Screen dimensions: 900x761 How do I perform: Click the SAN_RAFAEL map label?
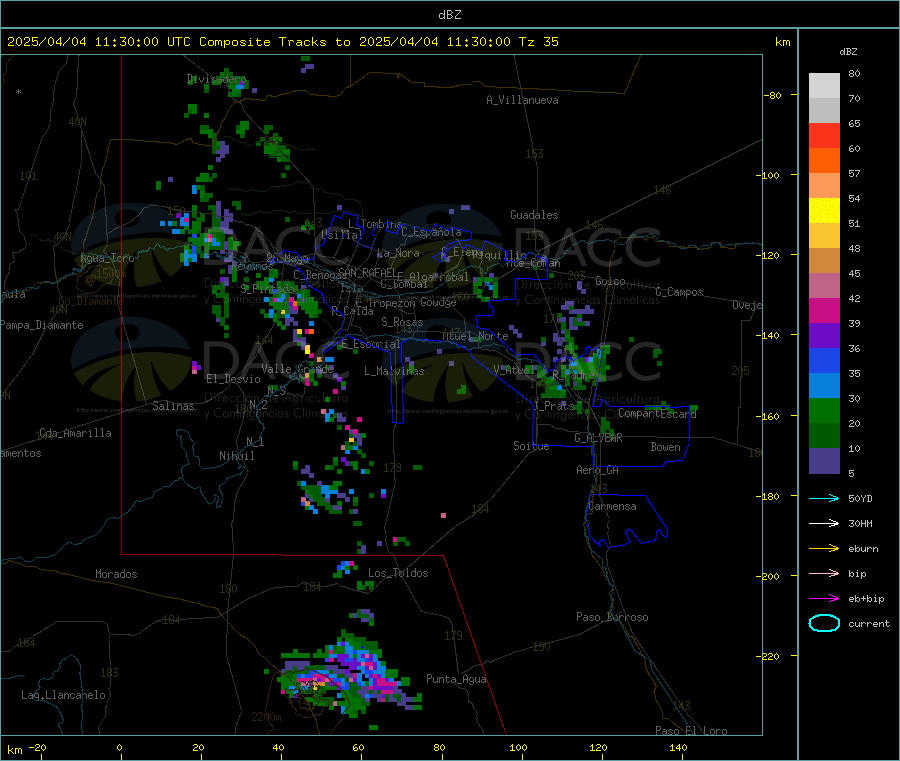pos(367,272)
